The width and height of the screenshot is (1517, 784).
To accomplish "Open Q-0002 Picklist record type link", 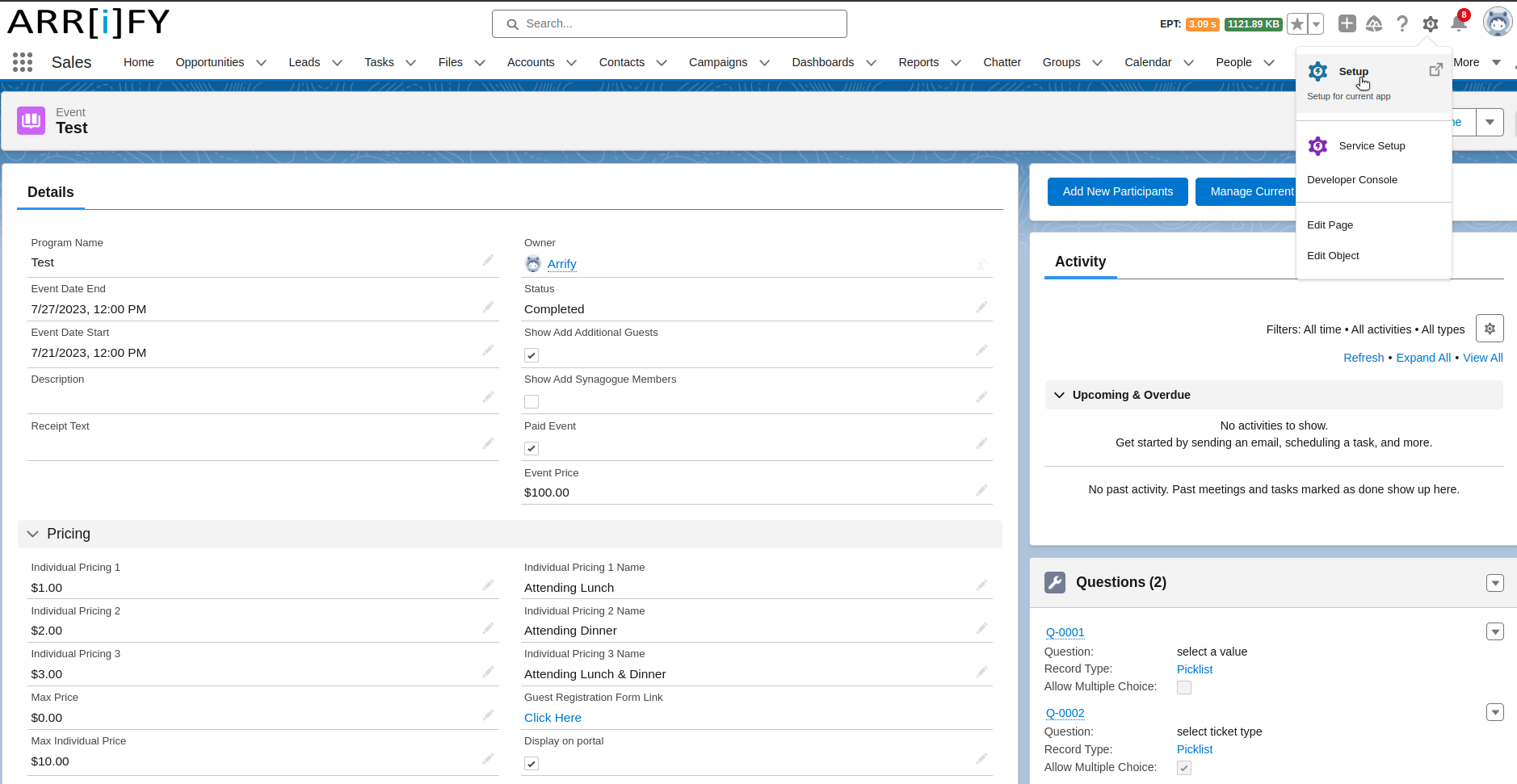I will click(1195, 749).
